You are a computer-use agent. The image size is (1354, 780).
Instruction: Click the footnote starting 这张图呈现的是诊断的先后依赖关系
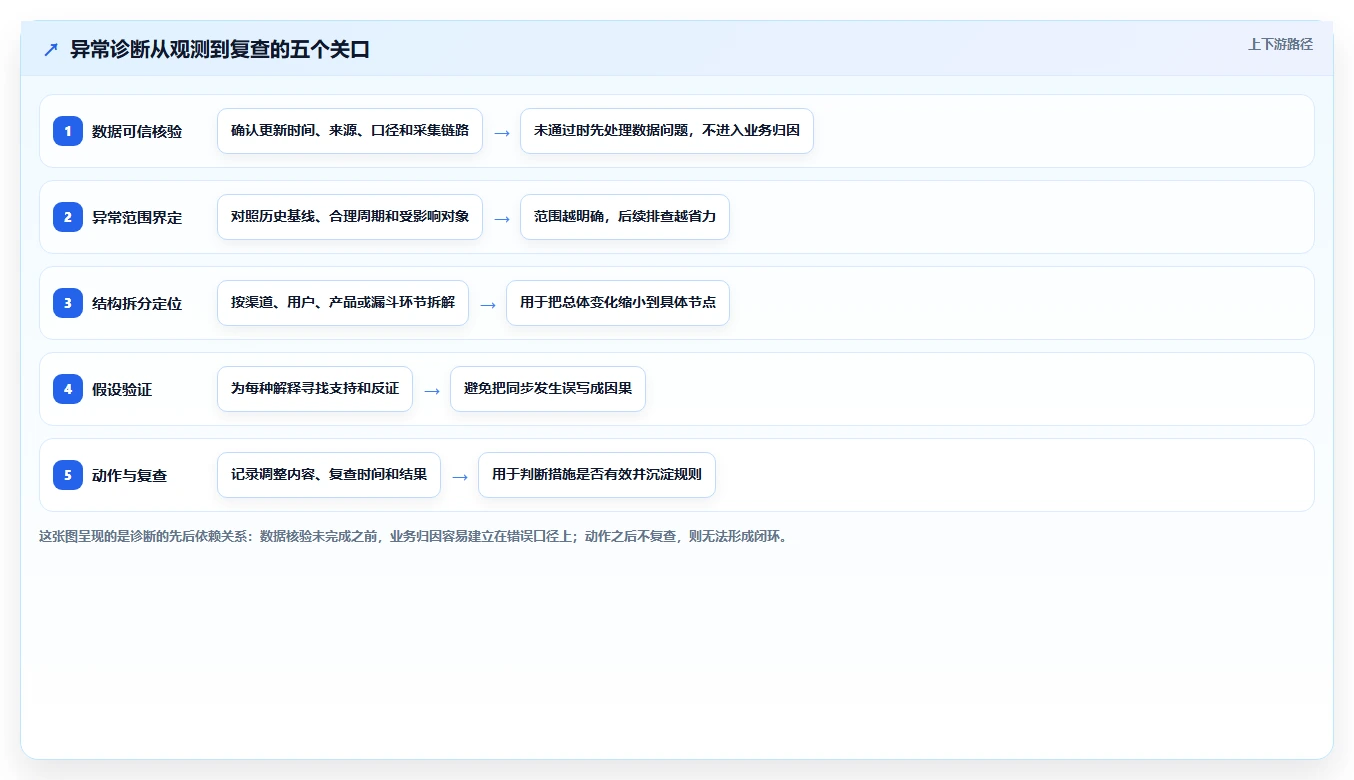click(413, 536)
